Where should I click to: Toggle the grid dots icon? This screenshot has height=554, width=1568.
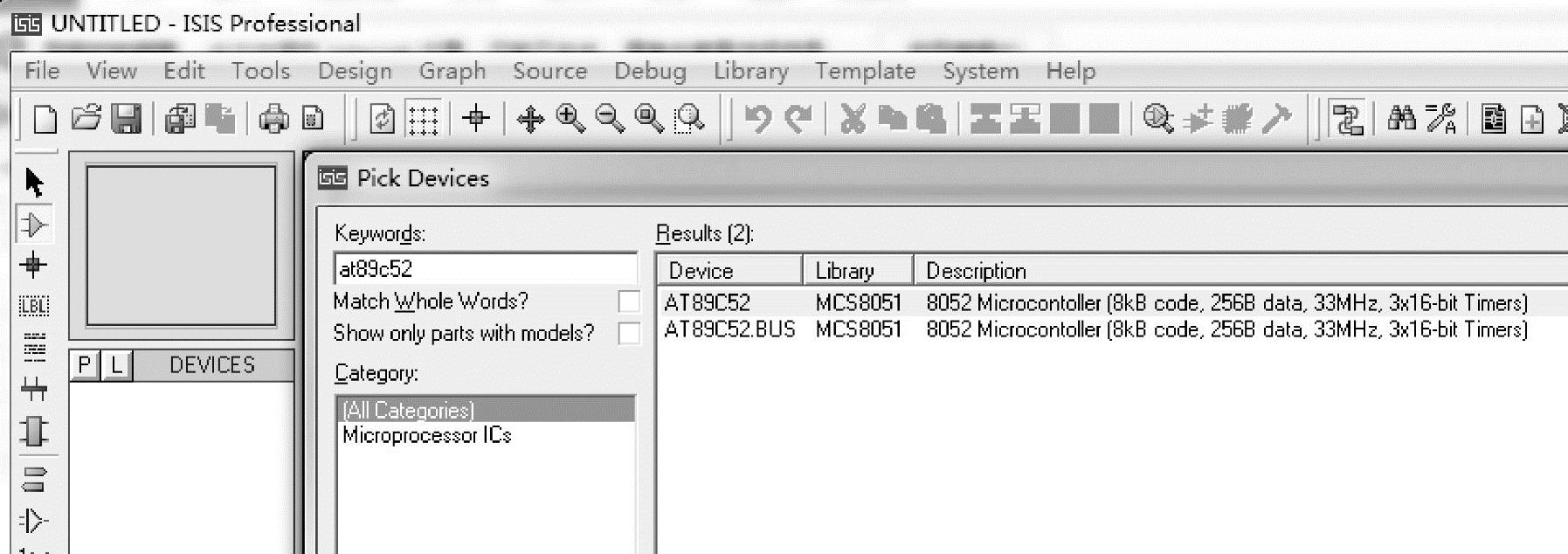click(424, 118)
